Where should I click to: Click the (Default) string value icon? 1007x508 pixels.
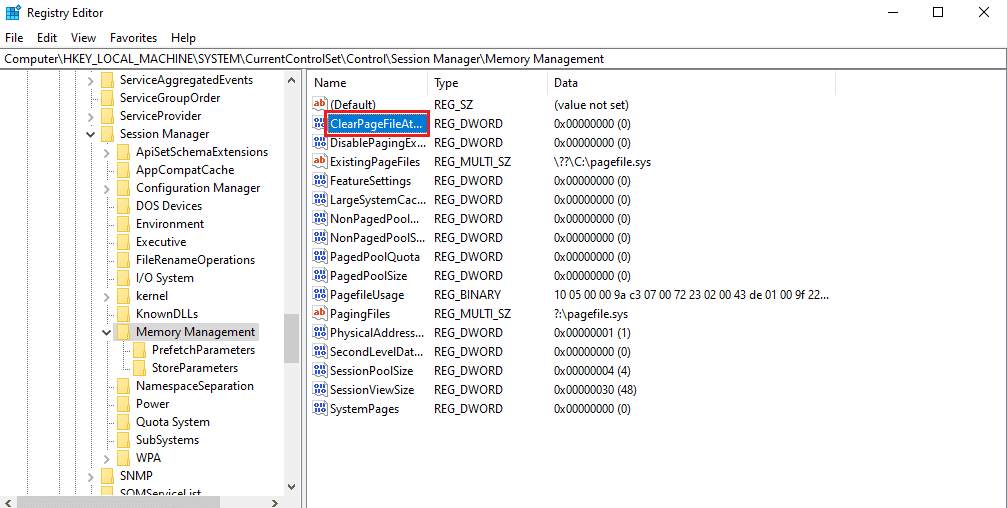[319, 104]
